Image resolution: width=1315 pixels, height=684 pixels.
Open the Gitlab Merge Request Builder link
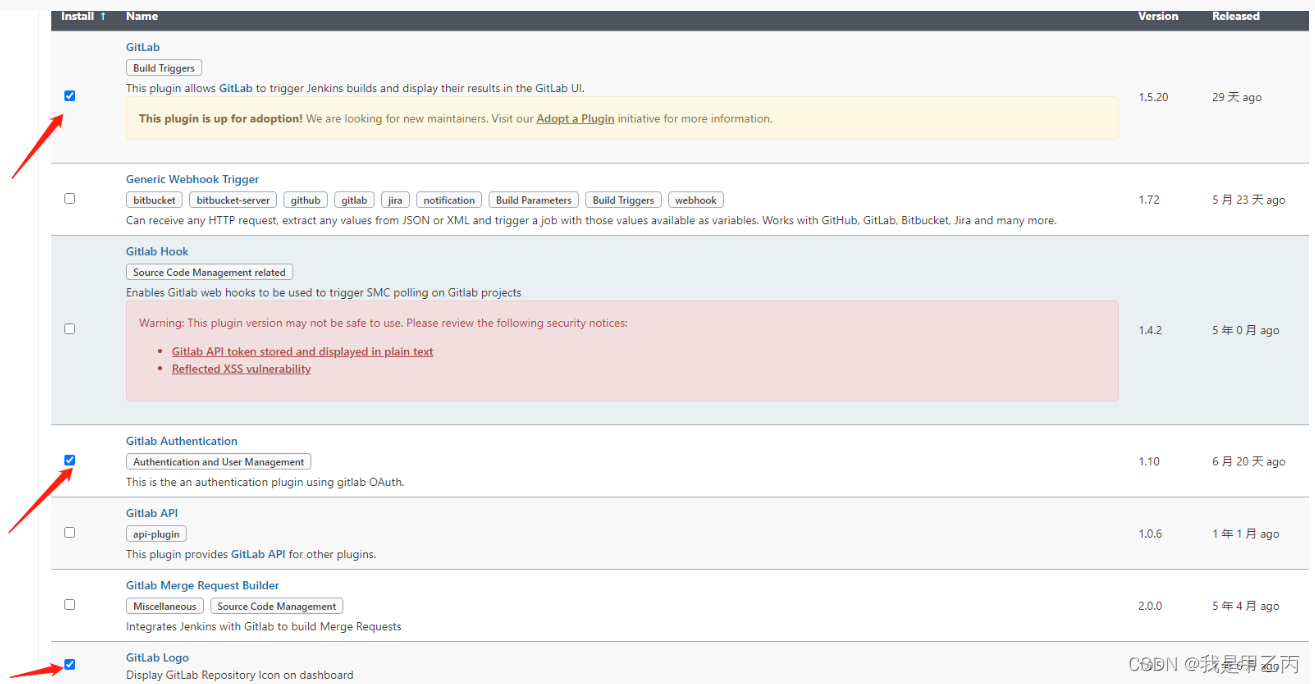click(203, 585)
